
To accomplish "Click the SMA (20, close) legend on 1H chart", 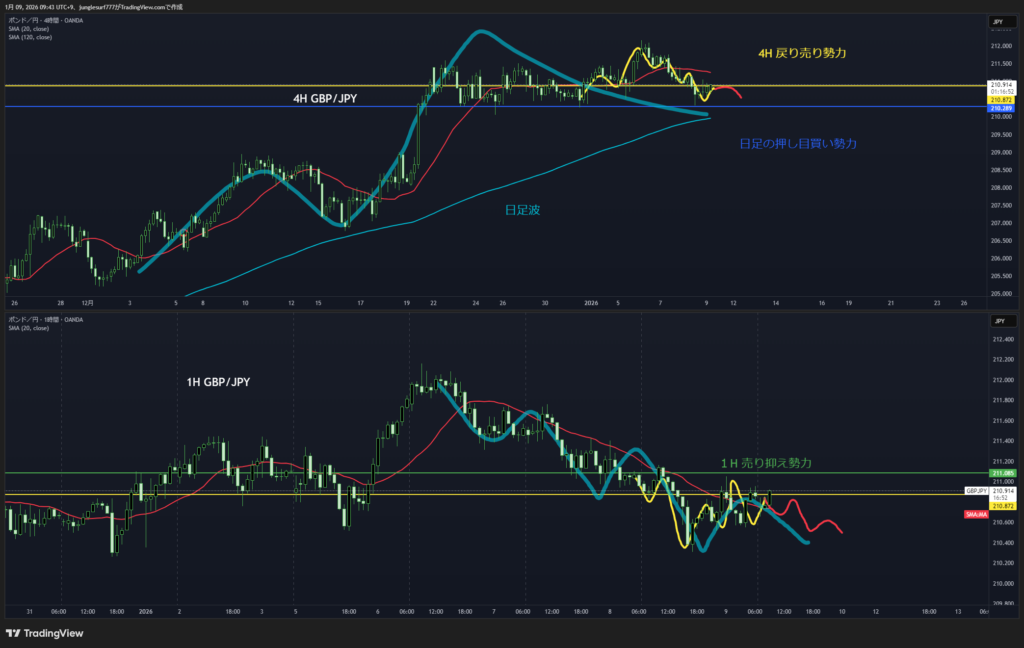I will (29, 327).
